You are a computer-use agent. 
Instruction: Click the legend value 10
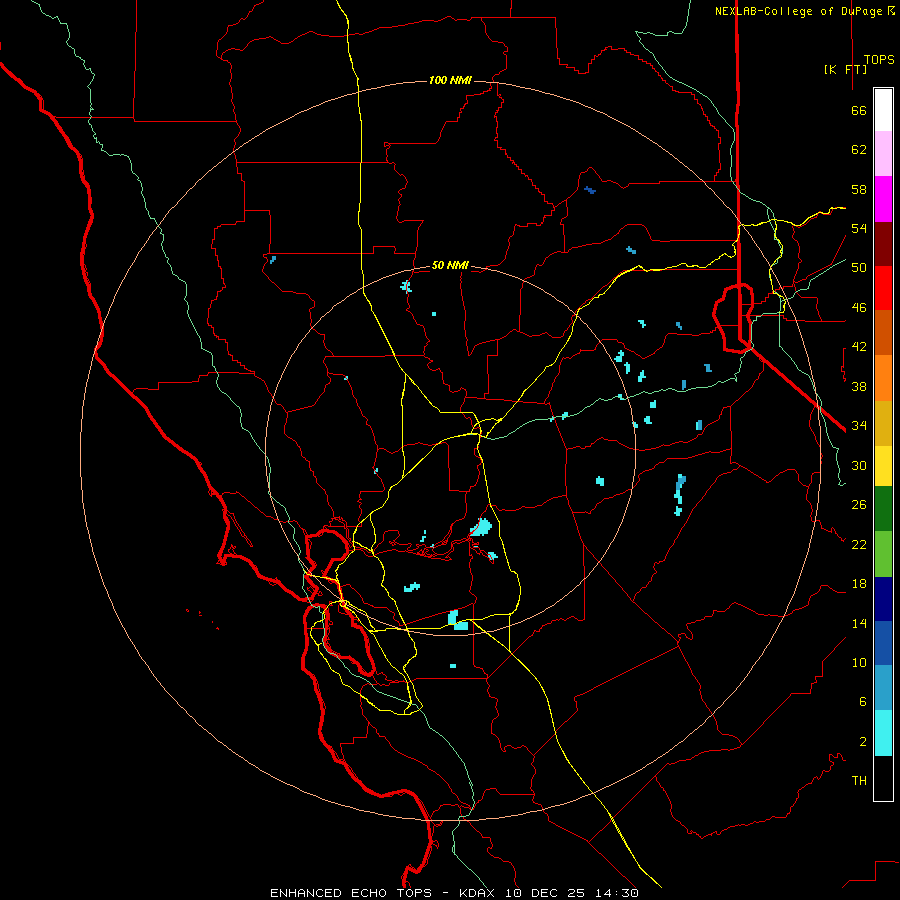(859, 662)
